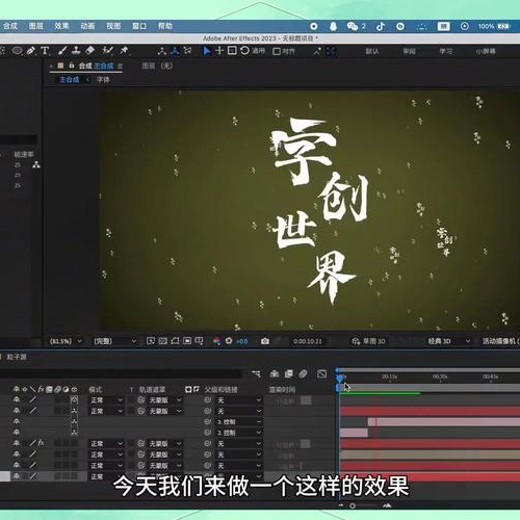Viewport: 520px width, 520px height.
Task: Open topmost layer's 无蒙版 track matte dropdown
Action: click(x=165, y=400)
